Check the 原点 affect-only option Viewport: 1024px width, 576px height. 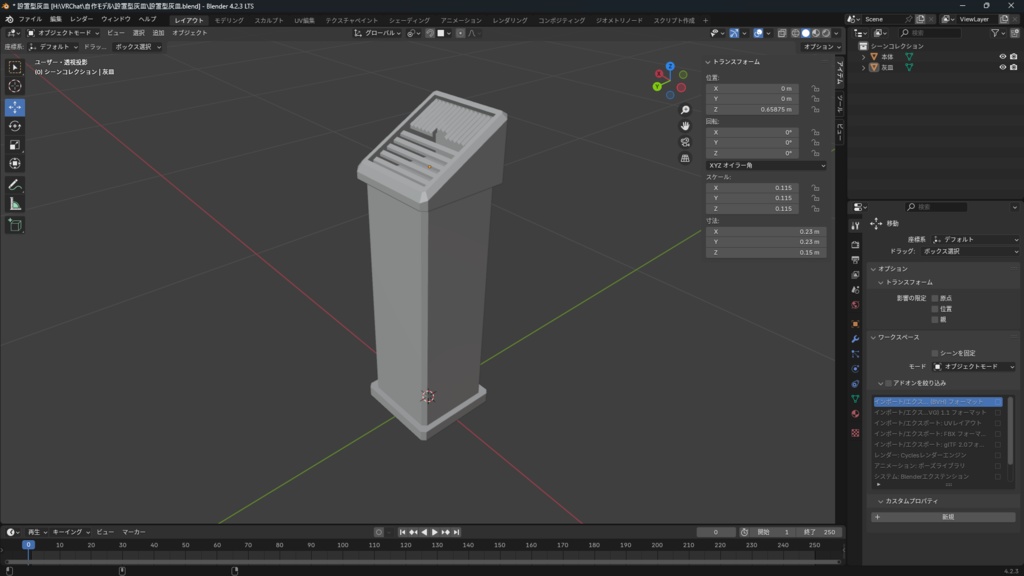point(935,298)
